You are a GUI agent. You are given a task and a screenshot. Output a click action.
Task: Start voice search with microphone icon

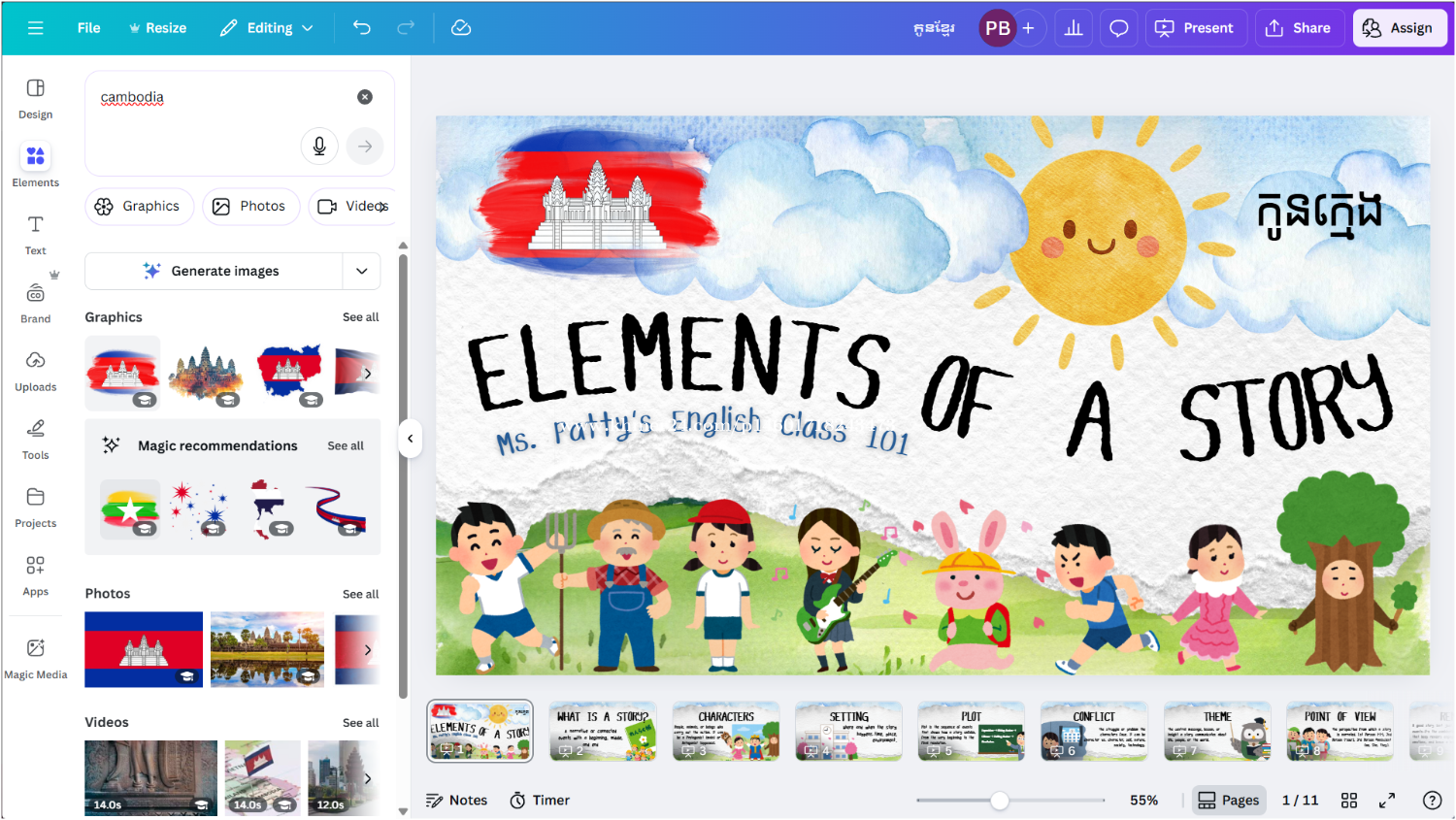coord(319,147)
